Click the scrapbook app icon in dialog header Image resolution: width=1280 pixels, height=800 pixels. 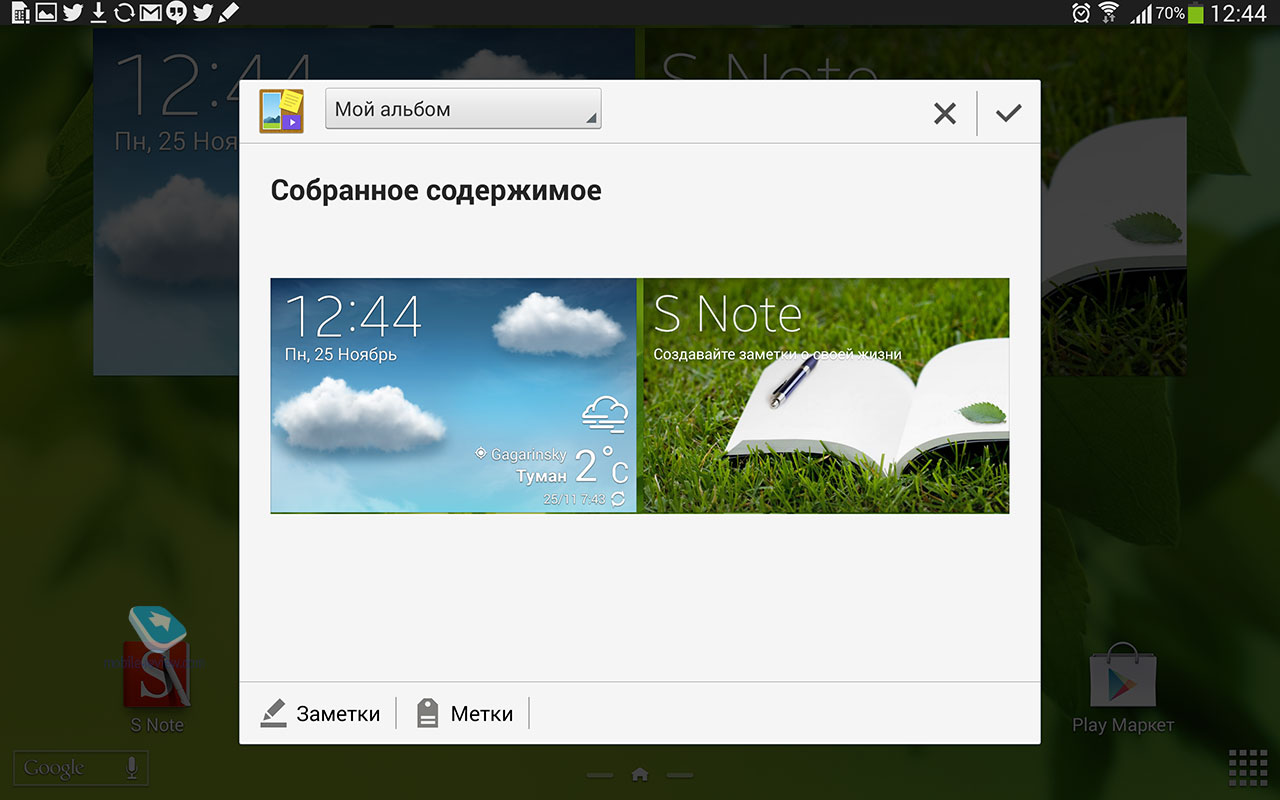[x=282, y=110]
